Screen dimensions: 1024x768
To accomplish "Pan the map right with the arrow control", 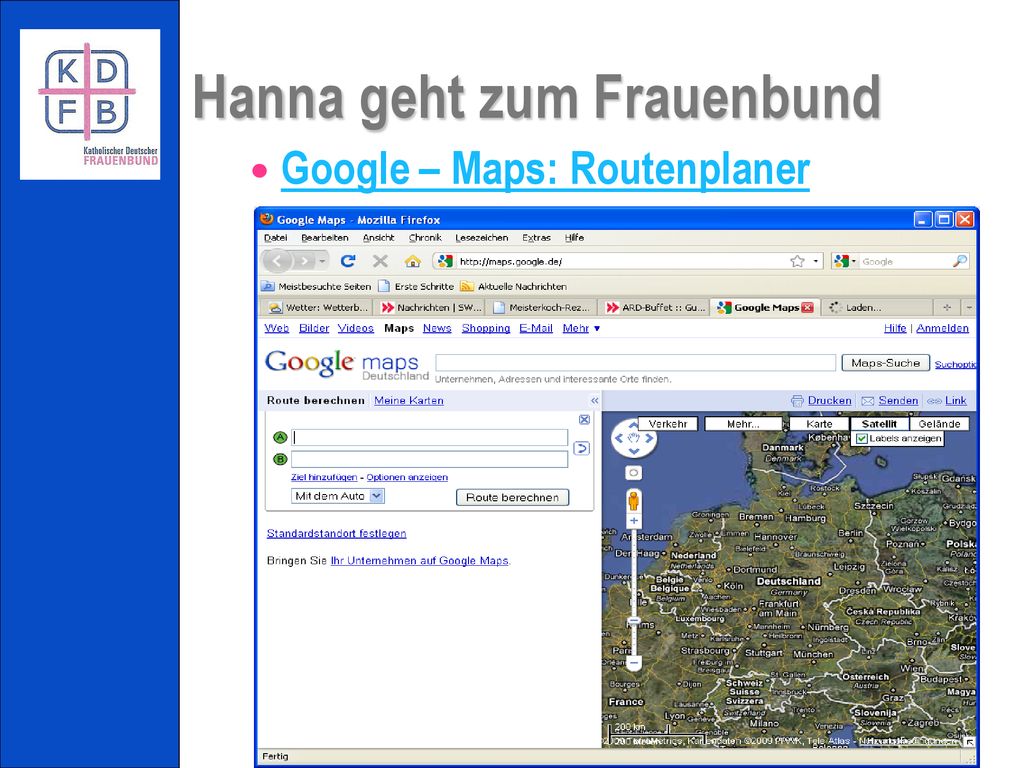I will coord(648,438).
